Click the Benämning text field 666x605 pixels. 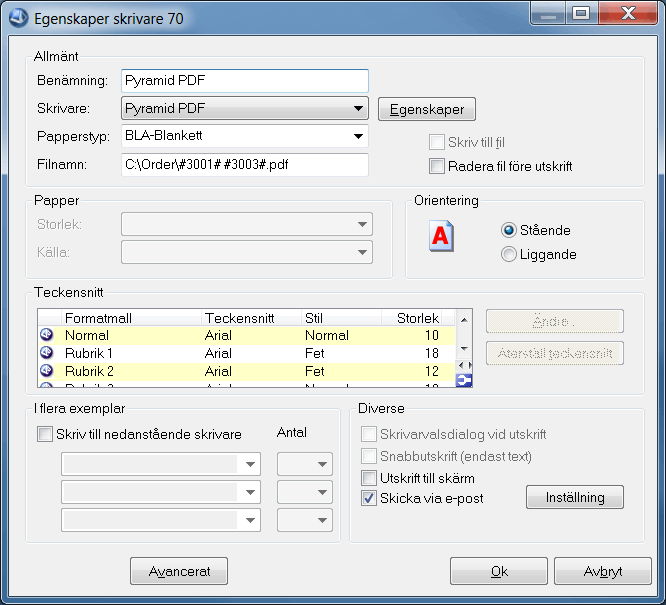tap(245, 81)
